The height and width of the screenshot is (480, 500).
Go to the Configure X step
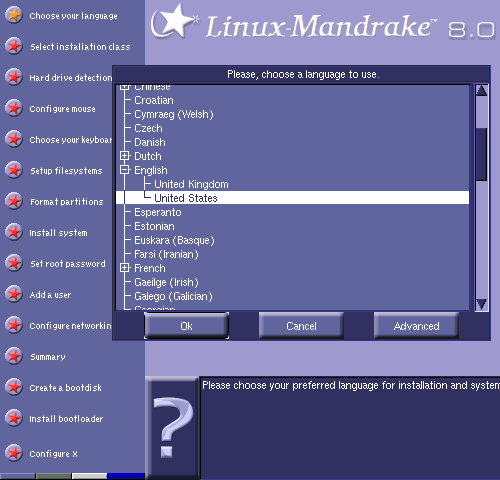[53, 454]
